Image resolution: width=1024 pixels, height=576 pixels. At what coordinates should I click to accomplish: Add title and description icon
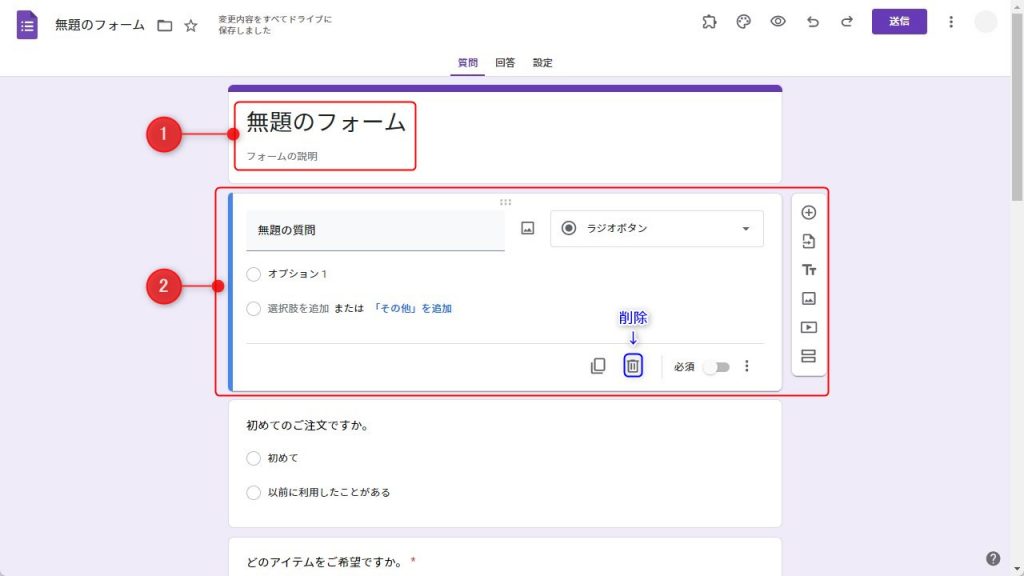coord(808,270)
